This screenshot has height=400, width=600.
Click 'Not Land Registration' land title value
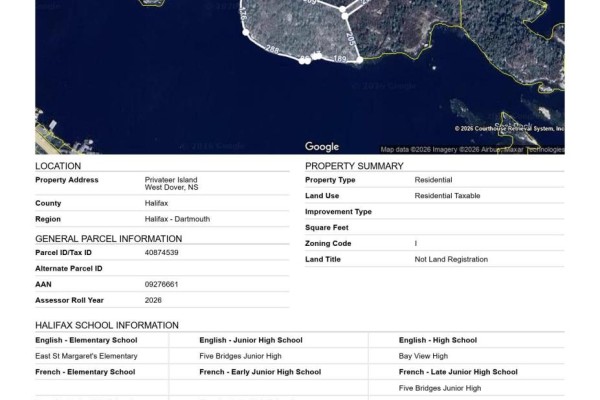coord(451,259)
